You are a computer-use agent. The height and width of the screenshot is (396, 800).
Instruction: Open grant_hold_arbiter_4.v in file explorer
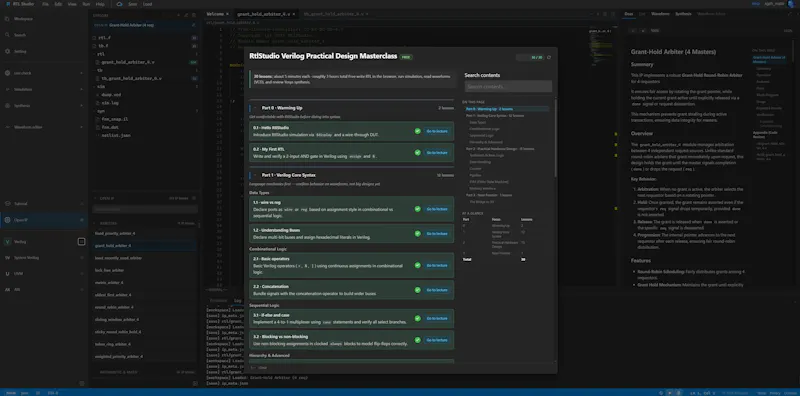point(128,62)
